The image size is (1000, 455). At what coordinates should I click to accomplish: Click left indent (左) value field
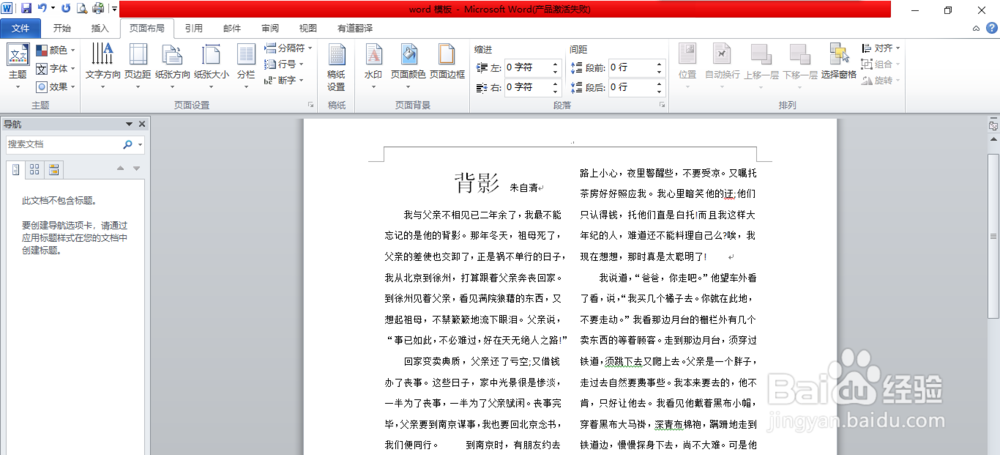526,68
